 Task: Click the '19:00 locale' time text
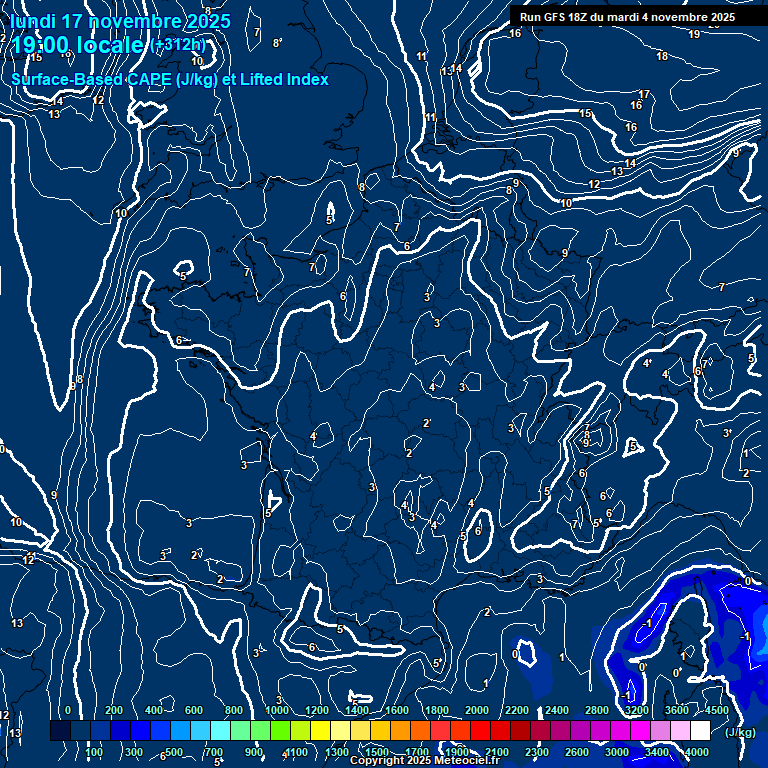tap(77, 45)
